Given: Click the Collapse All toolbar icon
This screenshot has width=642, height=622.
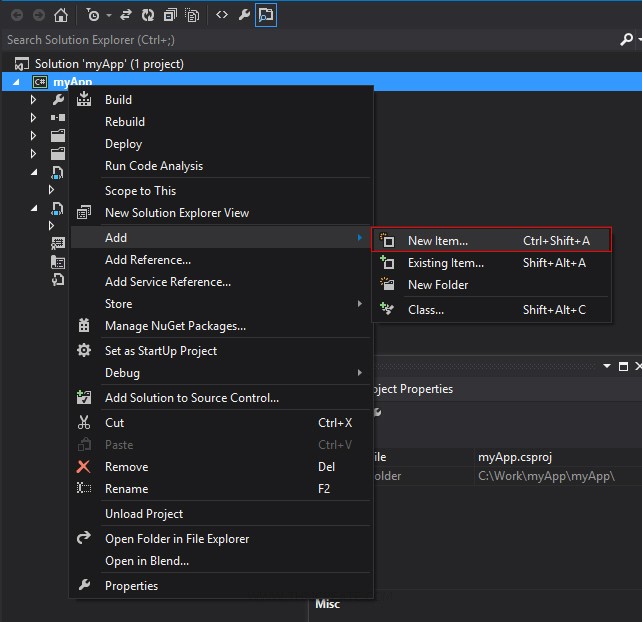Looking at the screenshot, I should 169,15.
